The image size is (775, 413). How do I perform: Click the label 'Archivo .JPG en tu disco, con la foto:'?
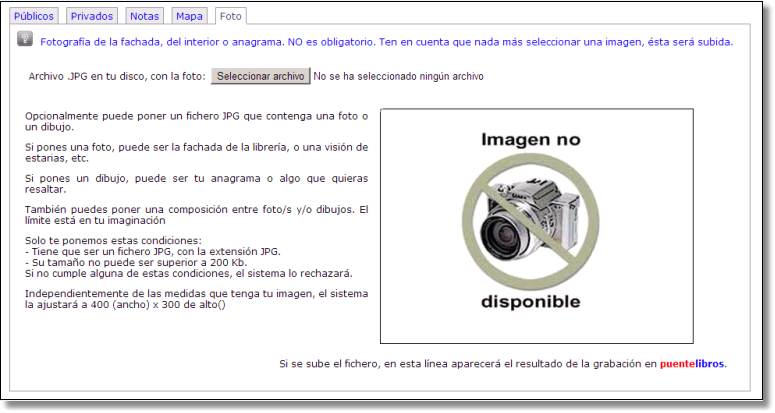point(117,77)
